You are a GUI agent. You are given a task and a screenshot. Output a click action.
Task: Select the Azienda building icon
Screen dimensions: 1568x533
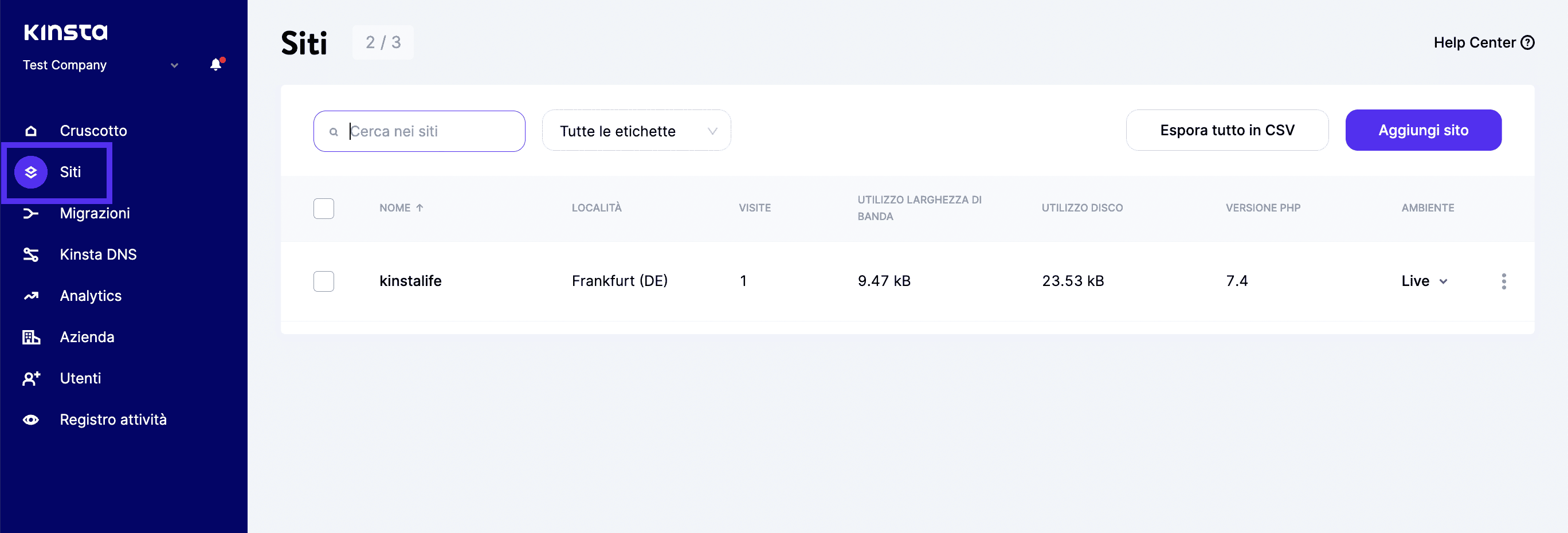pos(30,337)
